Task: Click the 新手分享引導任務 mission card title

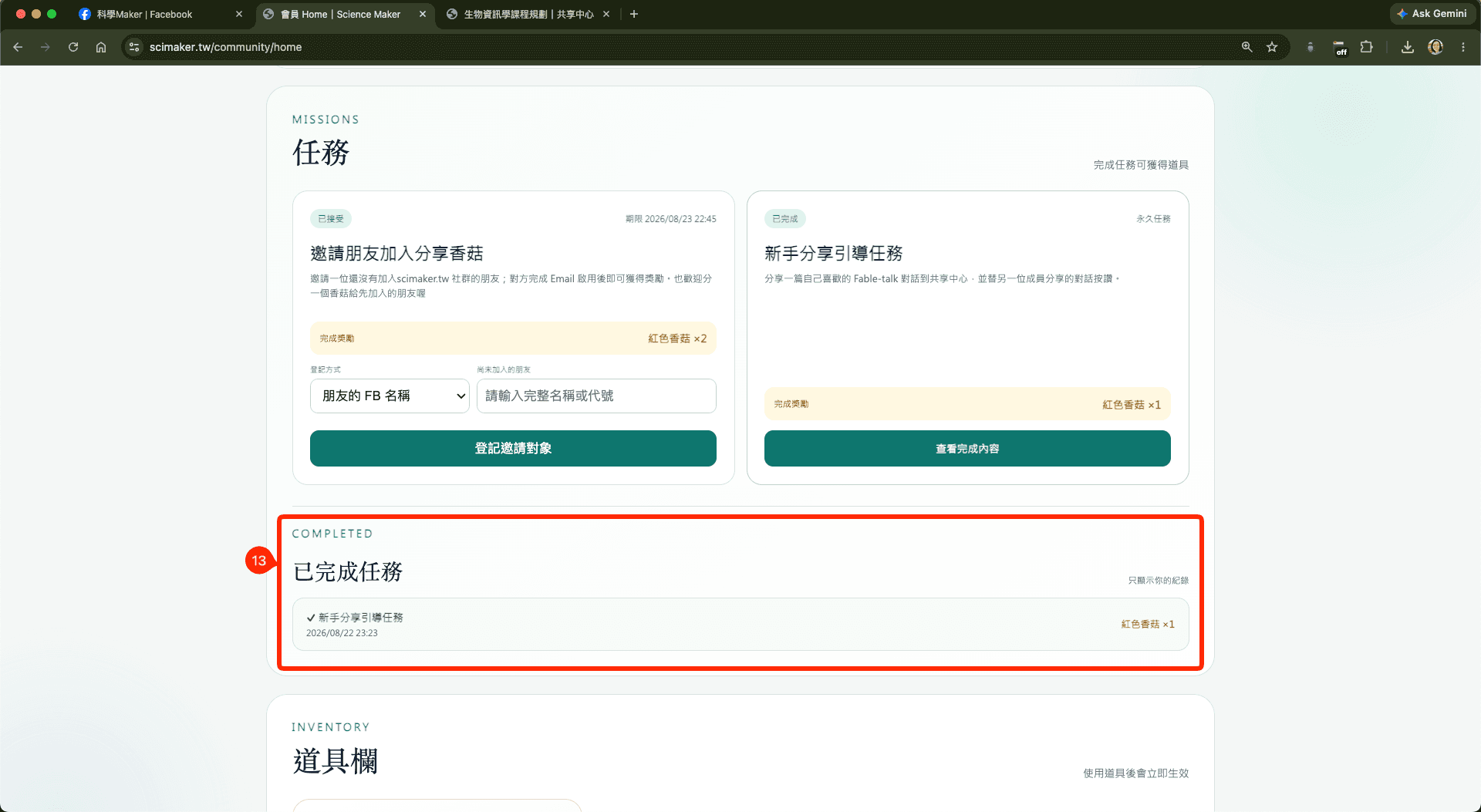Action: (x=833, y=253)
